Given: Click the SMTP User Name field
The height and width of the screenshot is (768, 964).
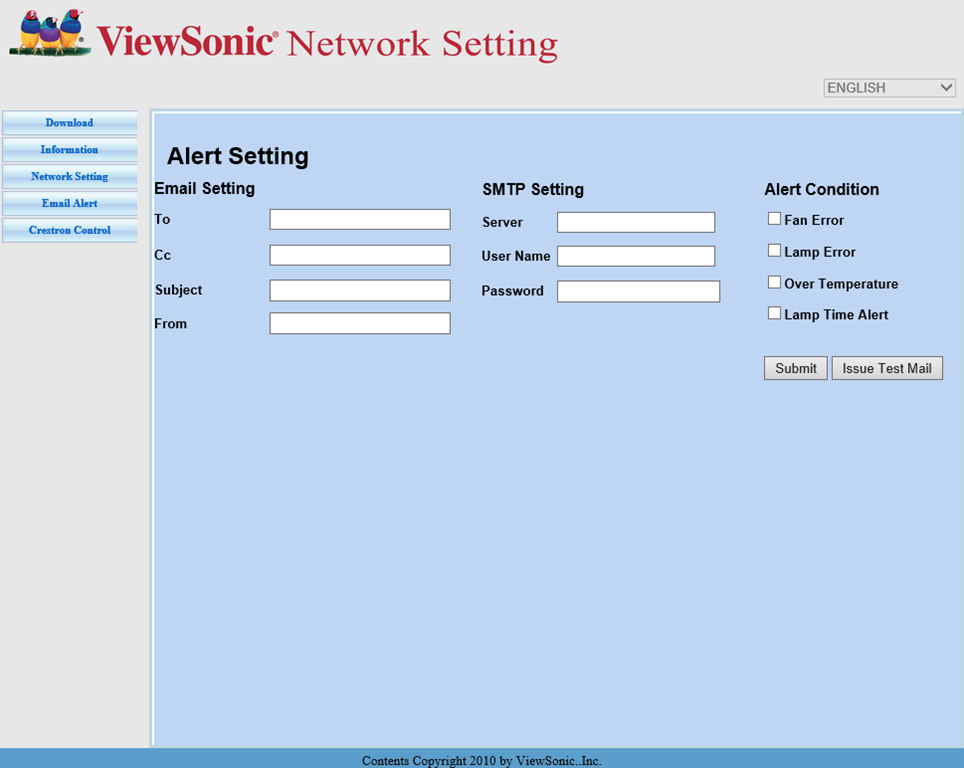Looking at the screenshot, I should [636, 256].
